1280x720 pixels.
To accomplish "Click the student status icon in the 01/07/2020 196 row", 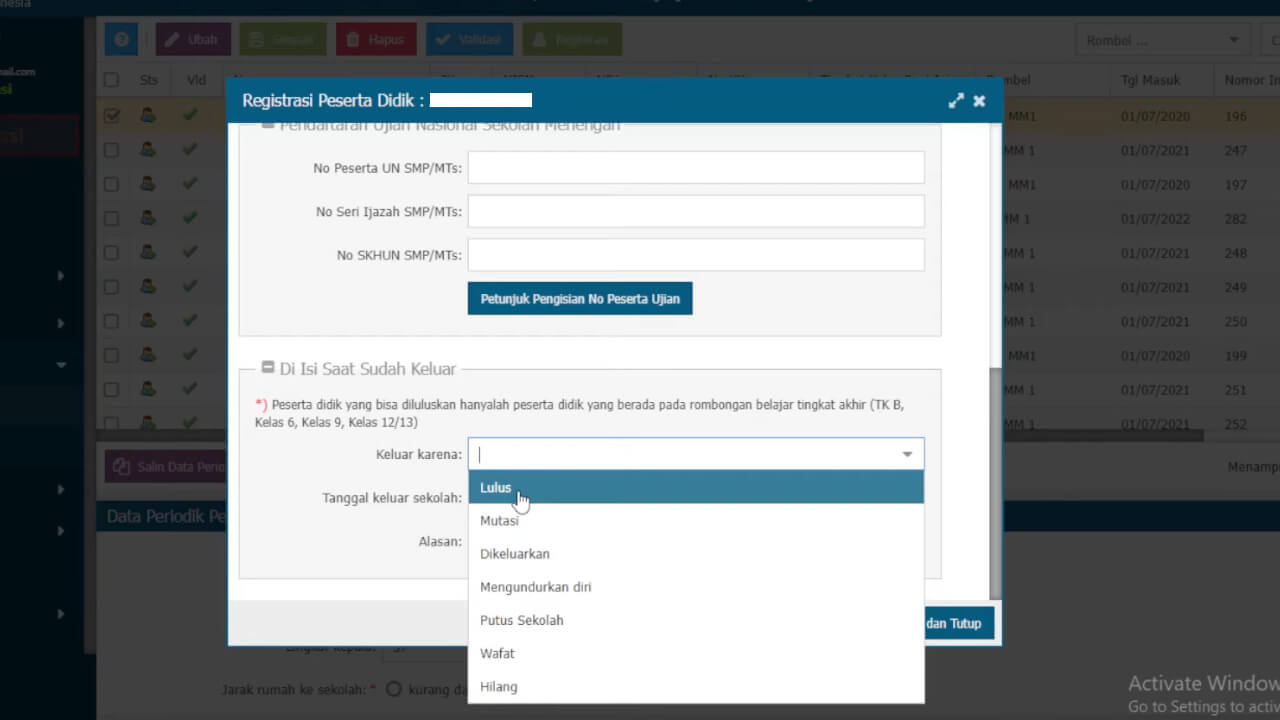I will click(148, 116).
